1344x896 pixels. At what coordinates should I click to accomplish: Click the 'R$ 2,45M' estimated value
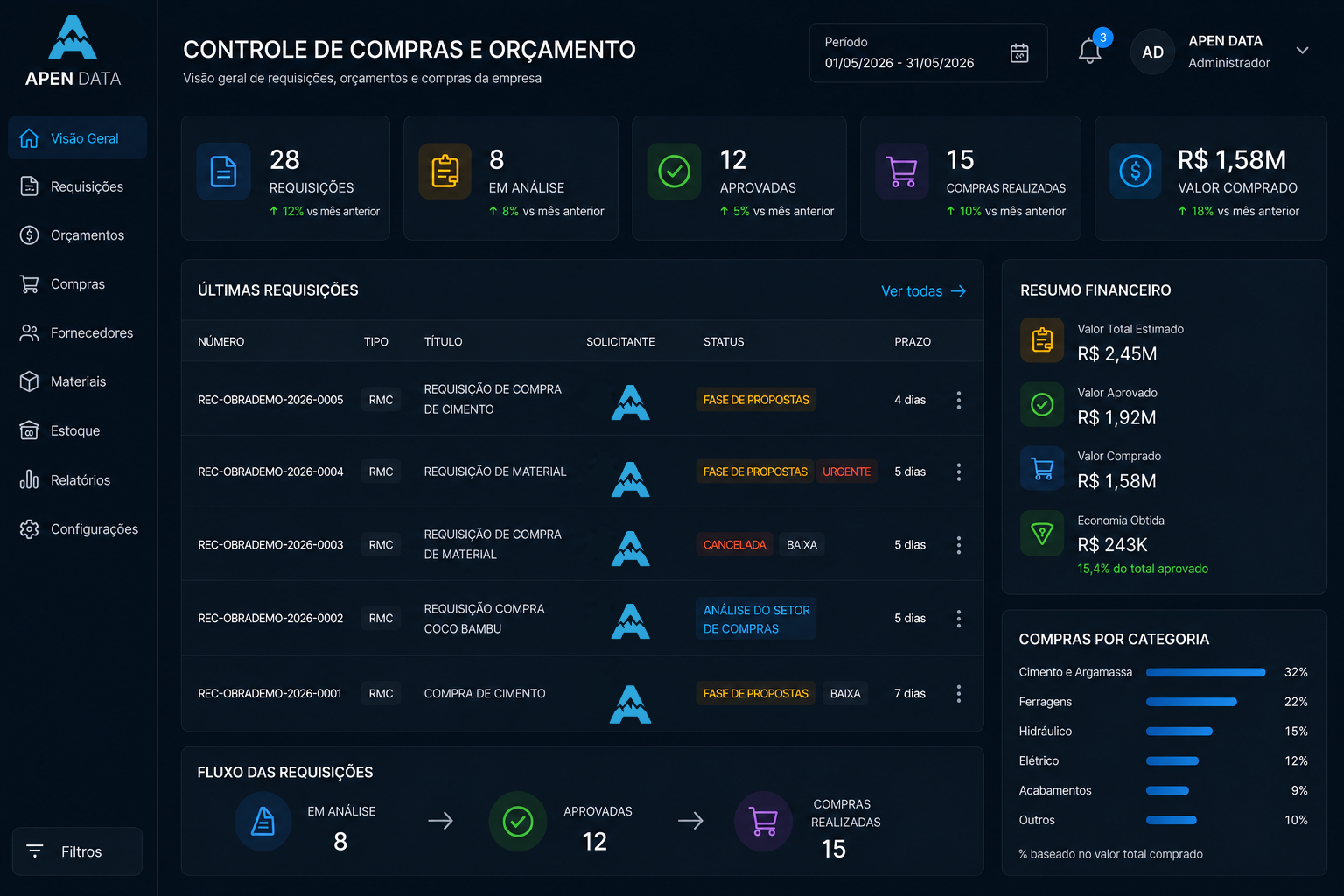[x=1117, y=354]
